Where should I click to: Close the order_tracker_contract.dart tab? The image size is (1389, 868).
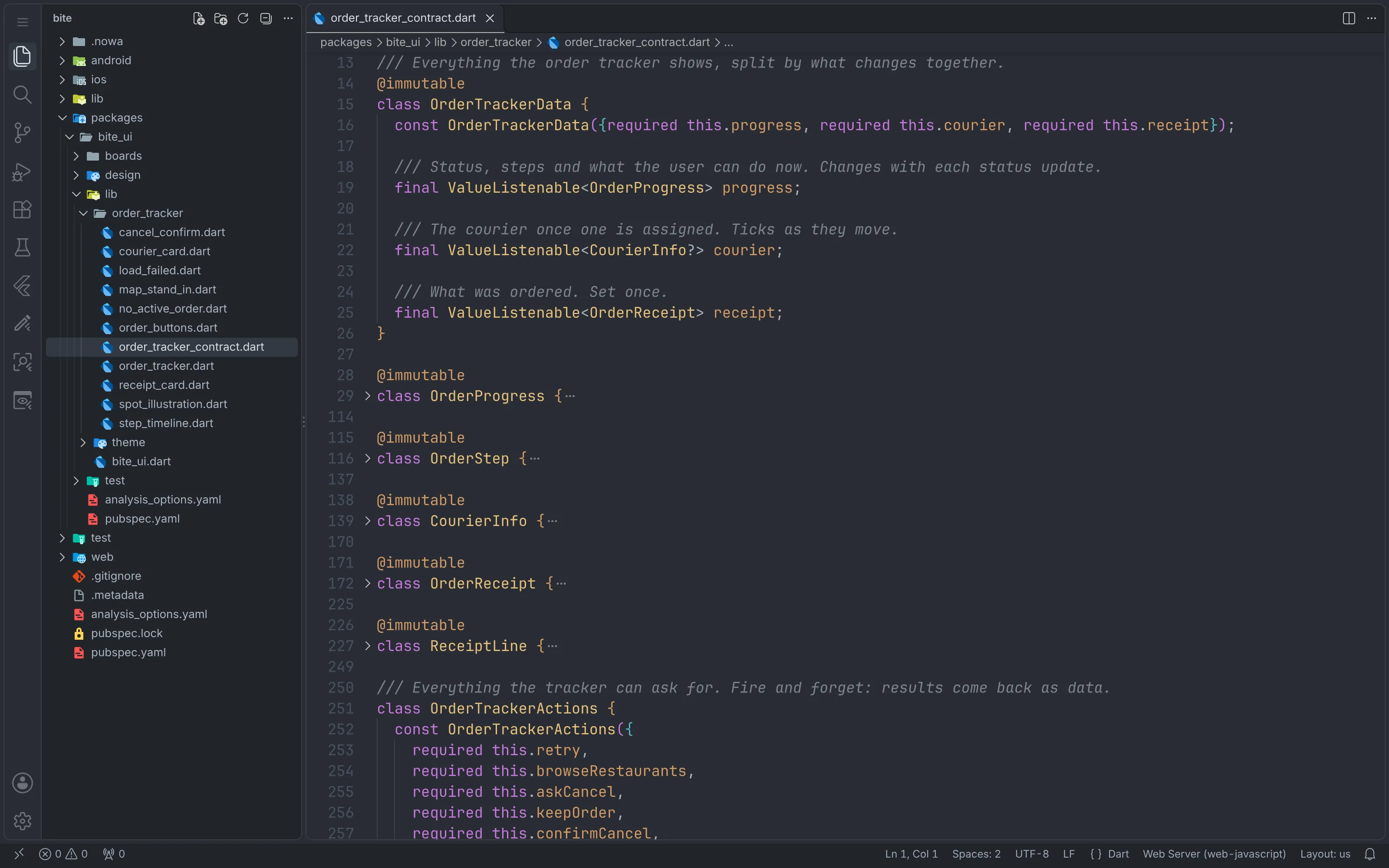tap(490, 18)
